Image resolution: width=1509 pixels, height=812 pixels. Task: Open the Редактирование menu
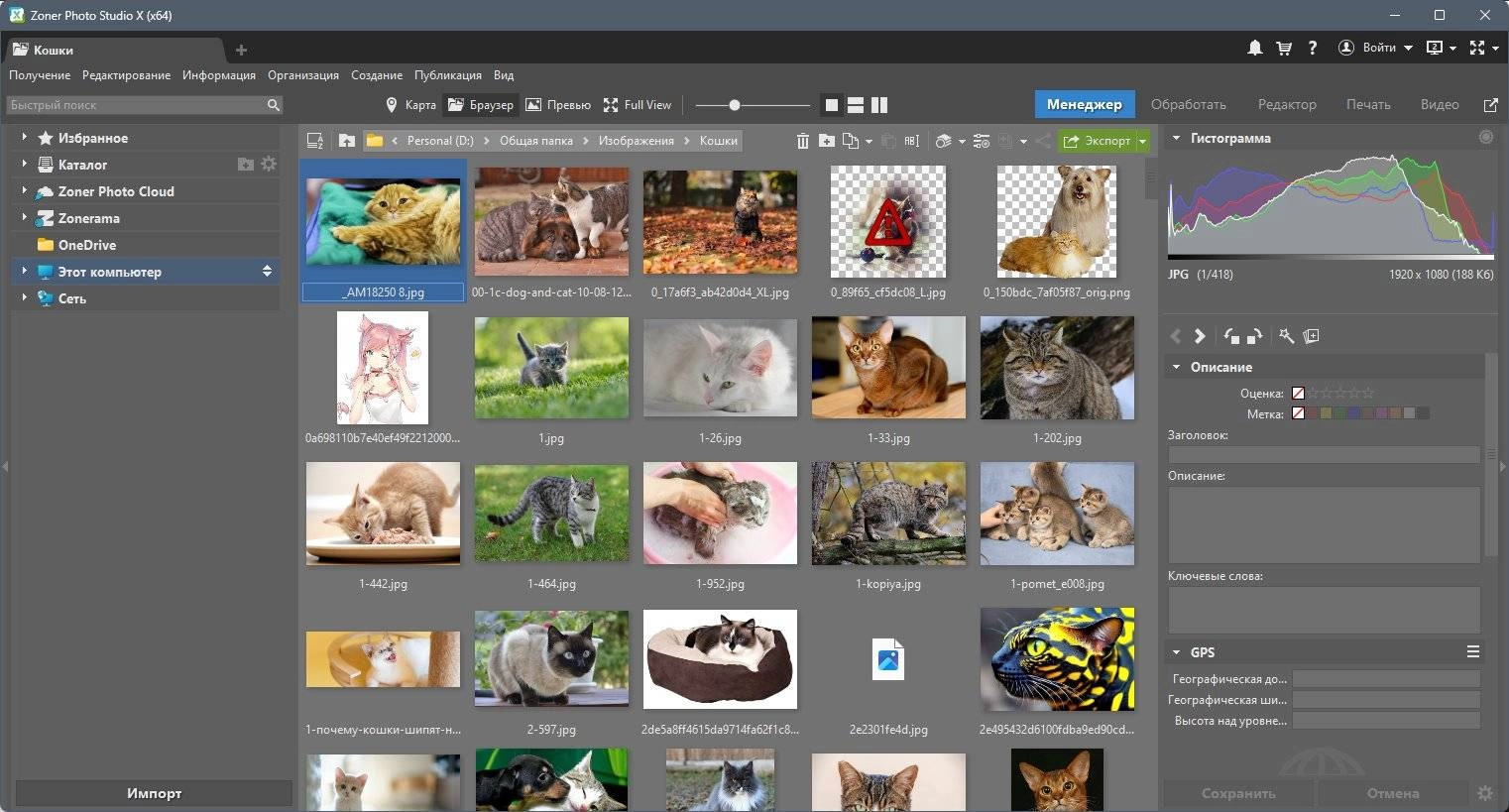(x=126, y=75)
